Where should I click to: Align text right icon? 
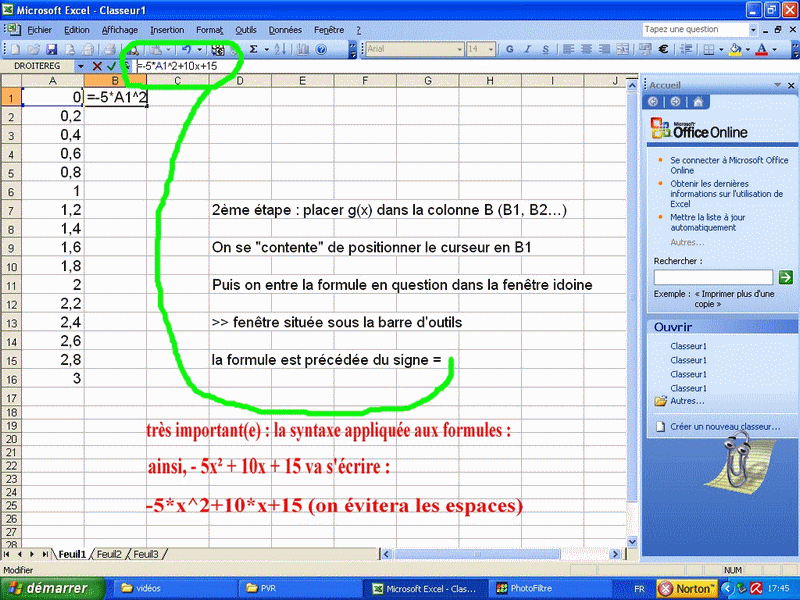tap(605, 49)
